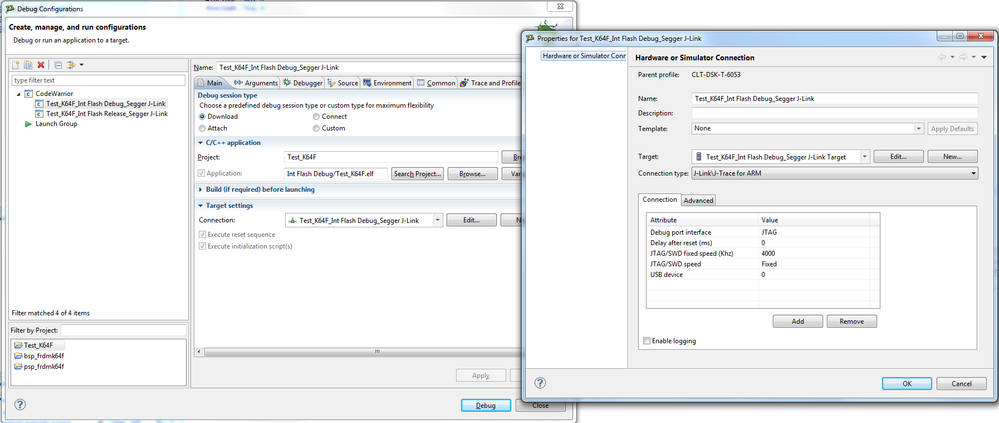The image size is (999, 423).
Task: Enable the Enable logging checkbox
Action: (x=647, y=341)
